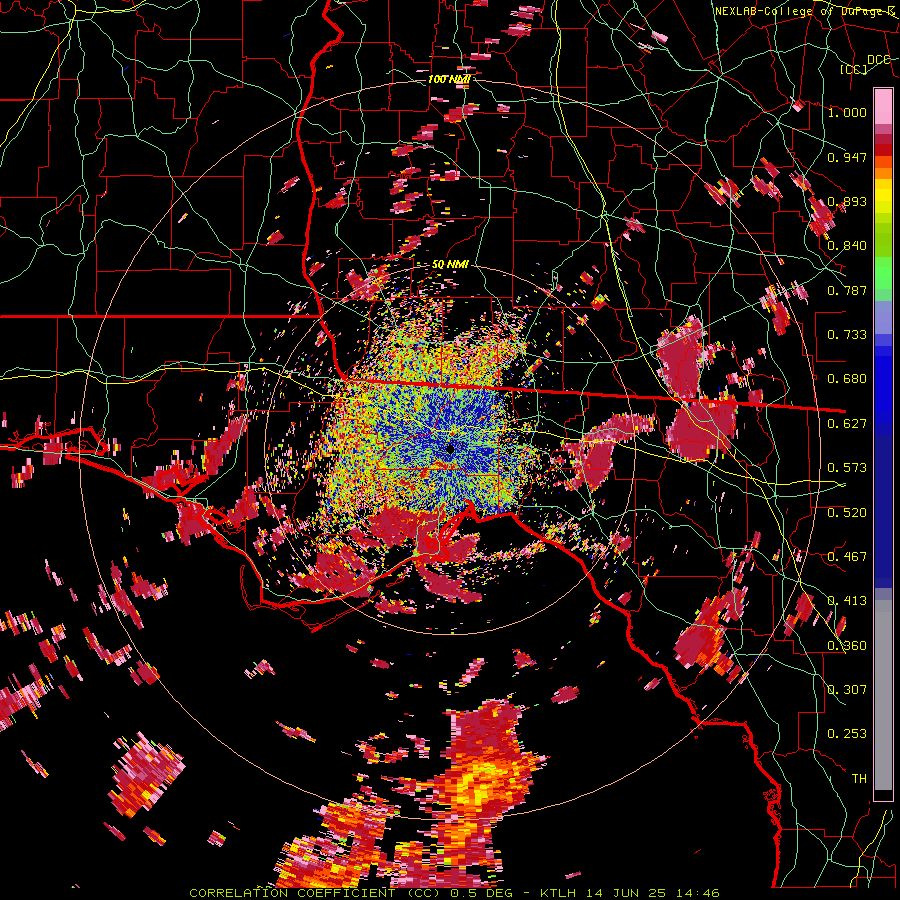Click the 1.000 value on the color scale
The image size is (900, 900).
point(847,112)
